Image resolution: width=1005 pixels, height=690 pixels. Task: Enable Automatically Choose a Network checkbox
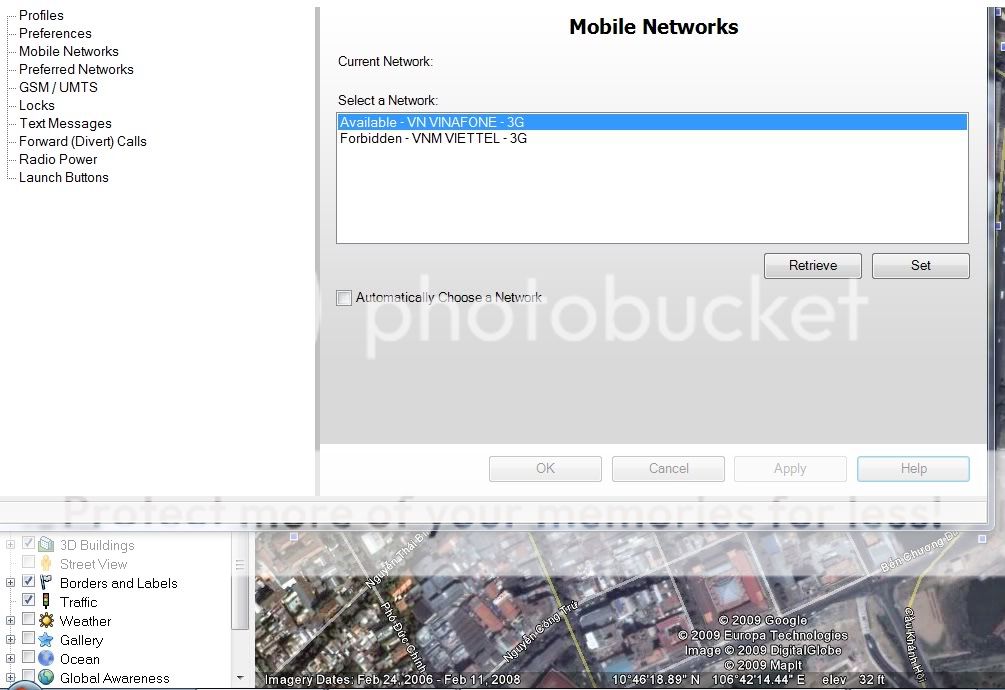345,298
